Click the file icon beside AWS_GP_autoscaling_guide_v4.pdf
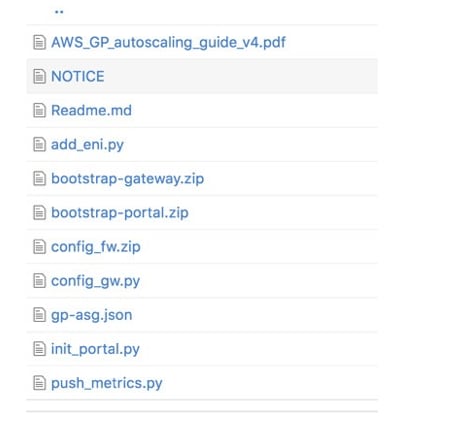The image size is (456, 438). pyautogui.click(x=39, y=42)
